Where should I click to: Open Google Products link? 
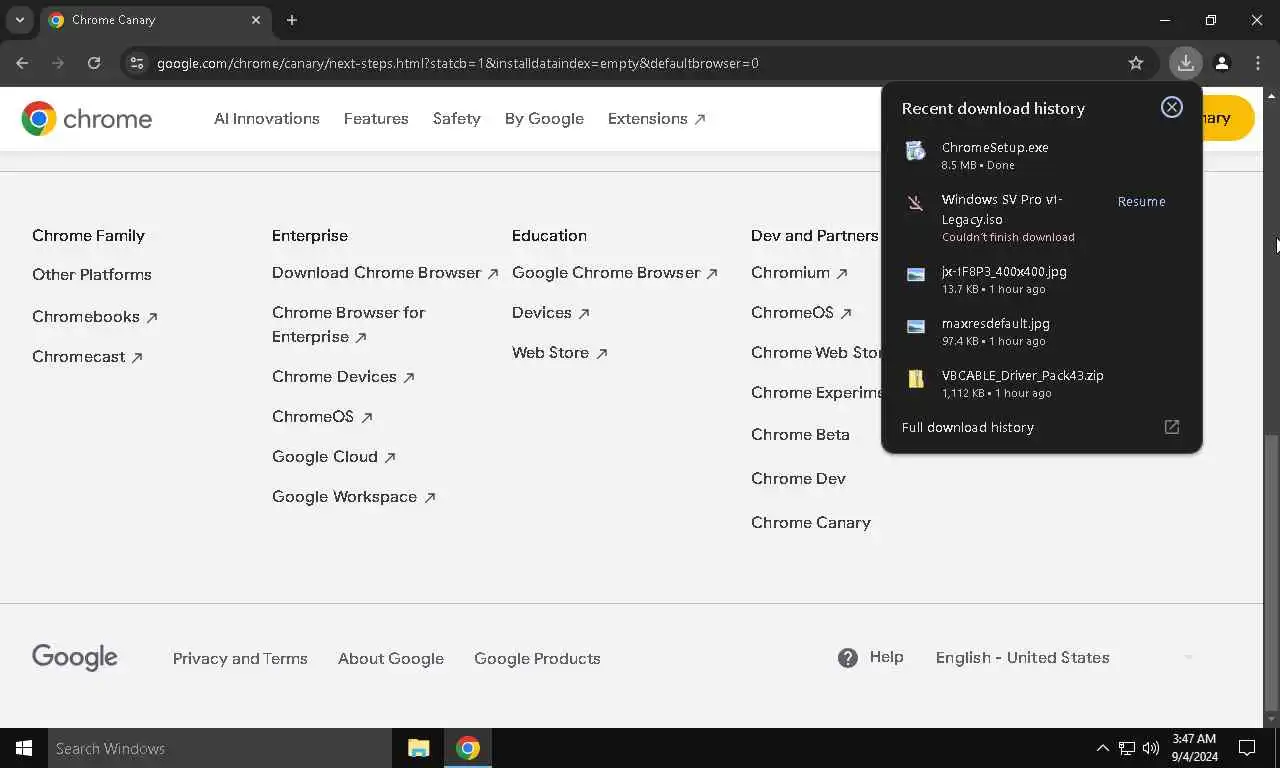coord(537,659)
